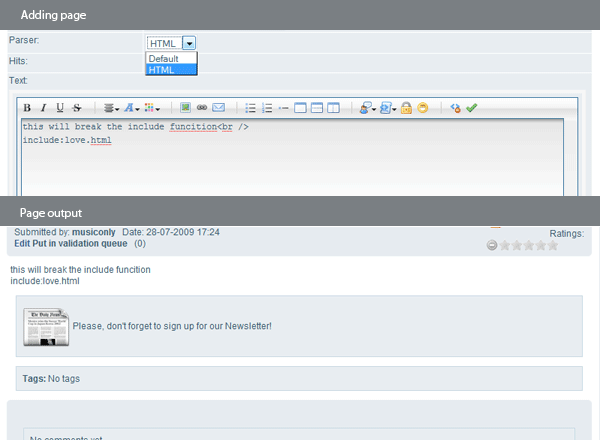Viewport: 600px width, 440px height.
Task: Toggle underline formatting in the editor toolbar
Action: pos(60,108)
